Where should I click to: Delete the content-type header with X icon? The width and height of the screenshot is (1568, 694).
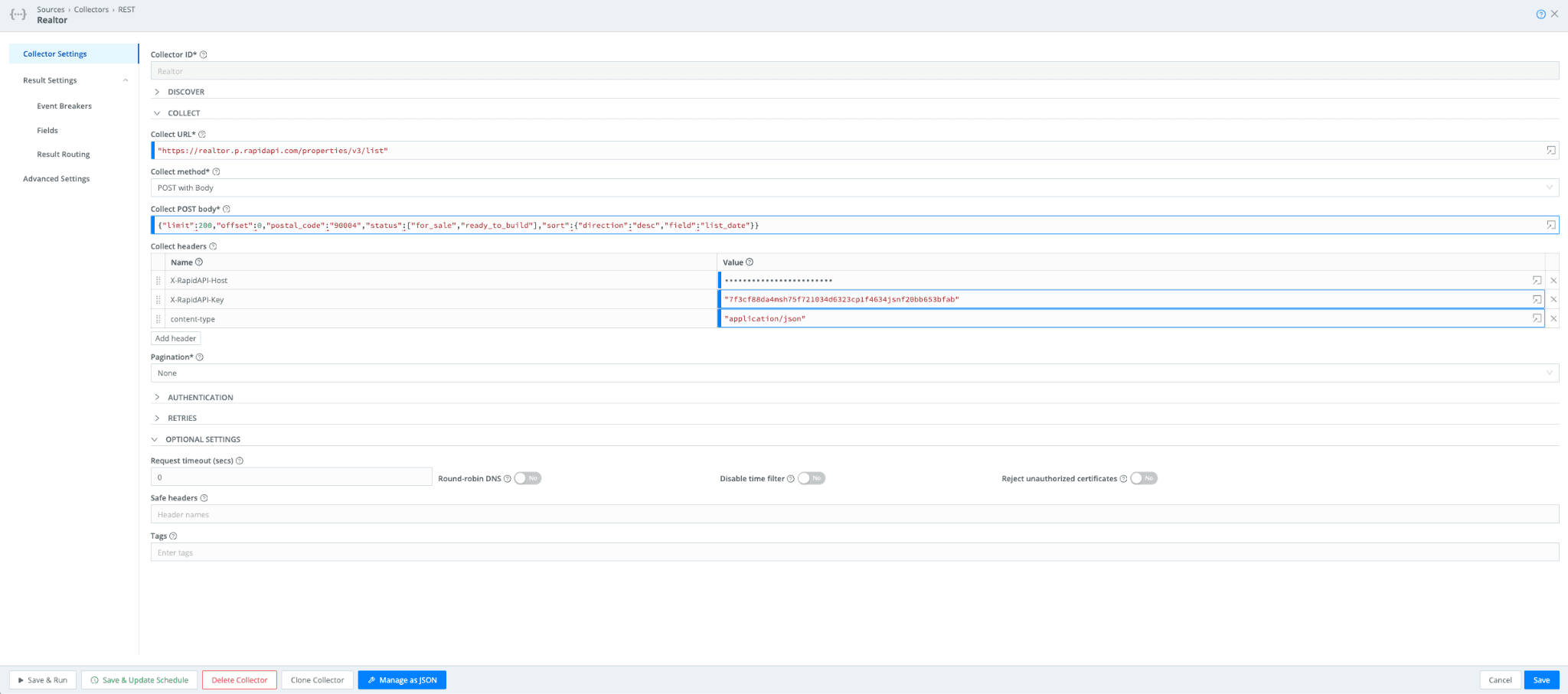[1553, 319]
